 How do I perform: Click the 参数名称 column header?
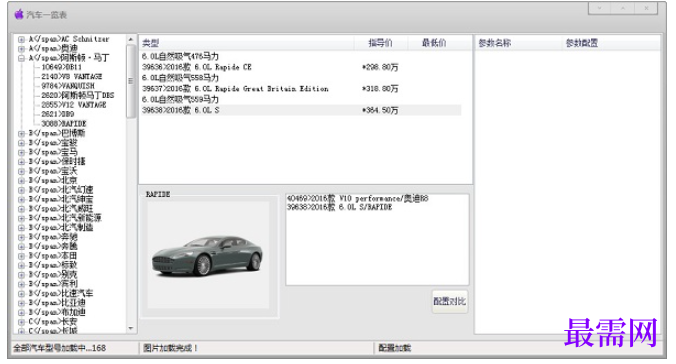(x=518, y=43)
